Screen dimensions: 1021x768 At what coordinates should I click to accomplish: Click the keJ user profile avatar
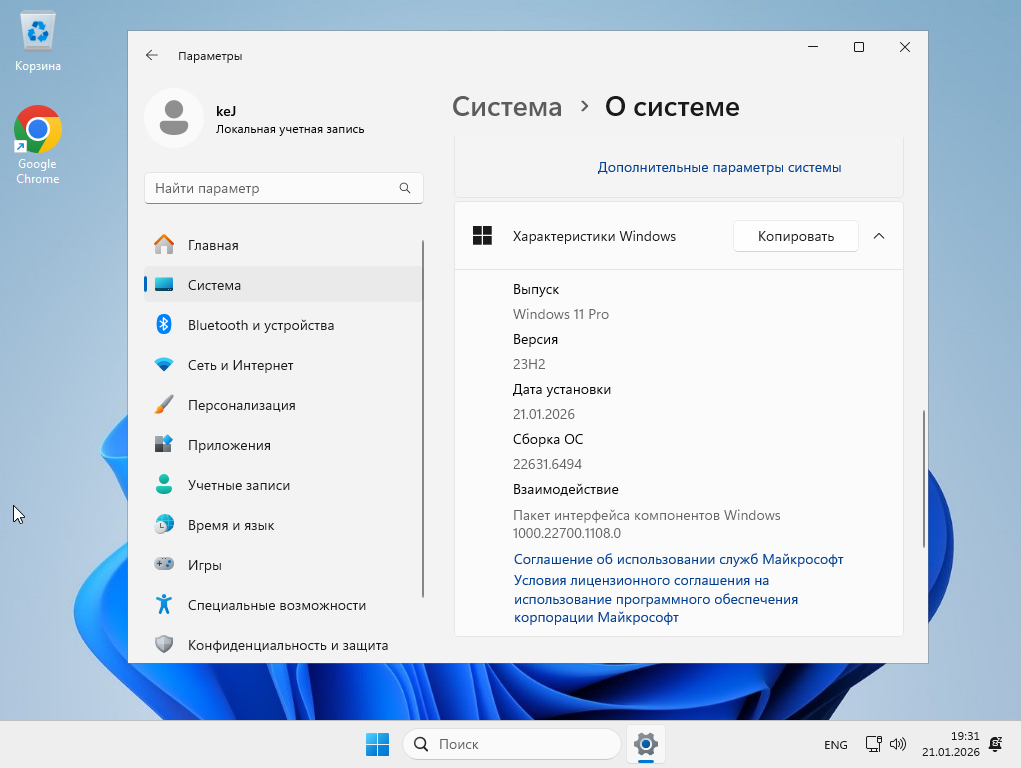pyautogui.click(x=174, y=118)
